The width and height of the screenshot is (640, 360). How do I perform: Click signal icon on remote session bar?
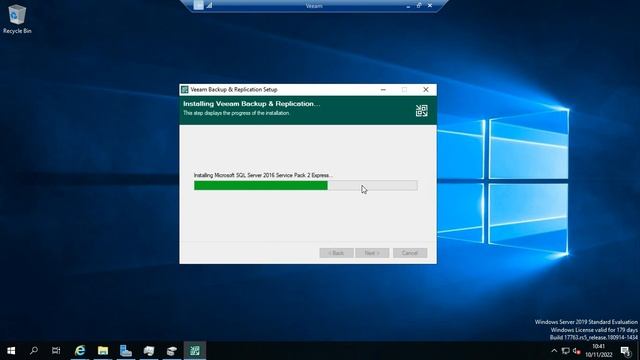[209, 5]
